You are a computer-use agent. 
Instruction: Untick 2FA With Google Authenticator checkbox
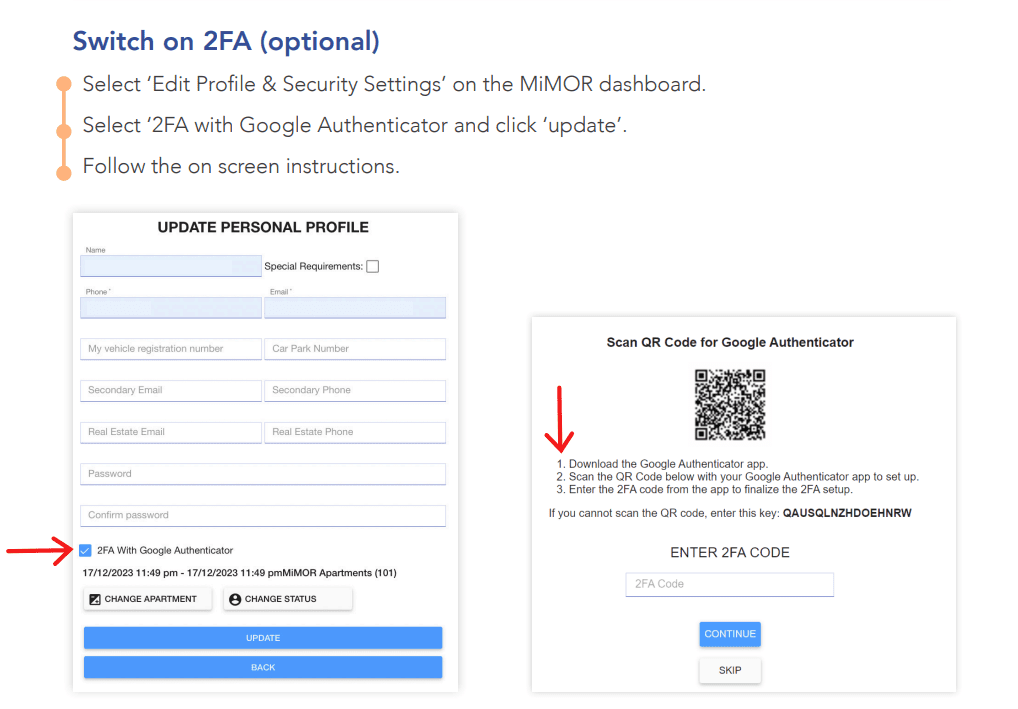click(85, 551)
